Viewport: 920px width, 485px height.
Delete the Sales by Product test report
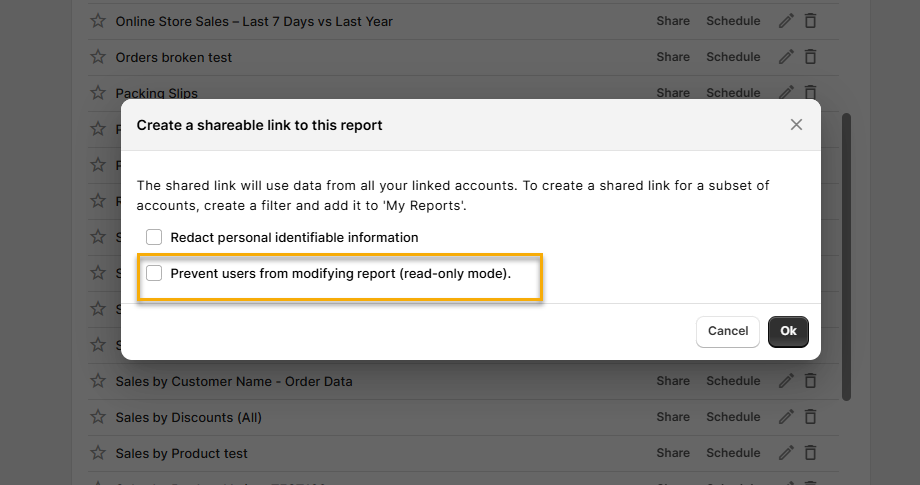[811, 453]
